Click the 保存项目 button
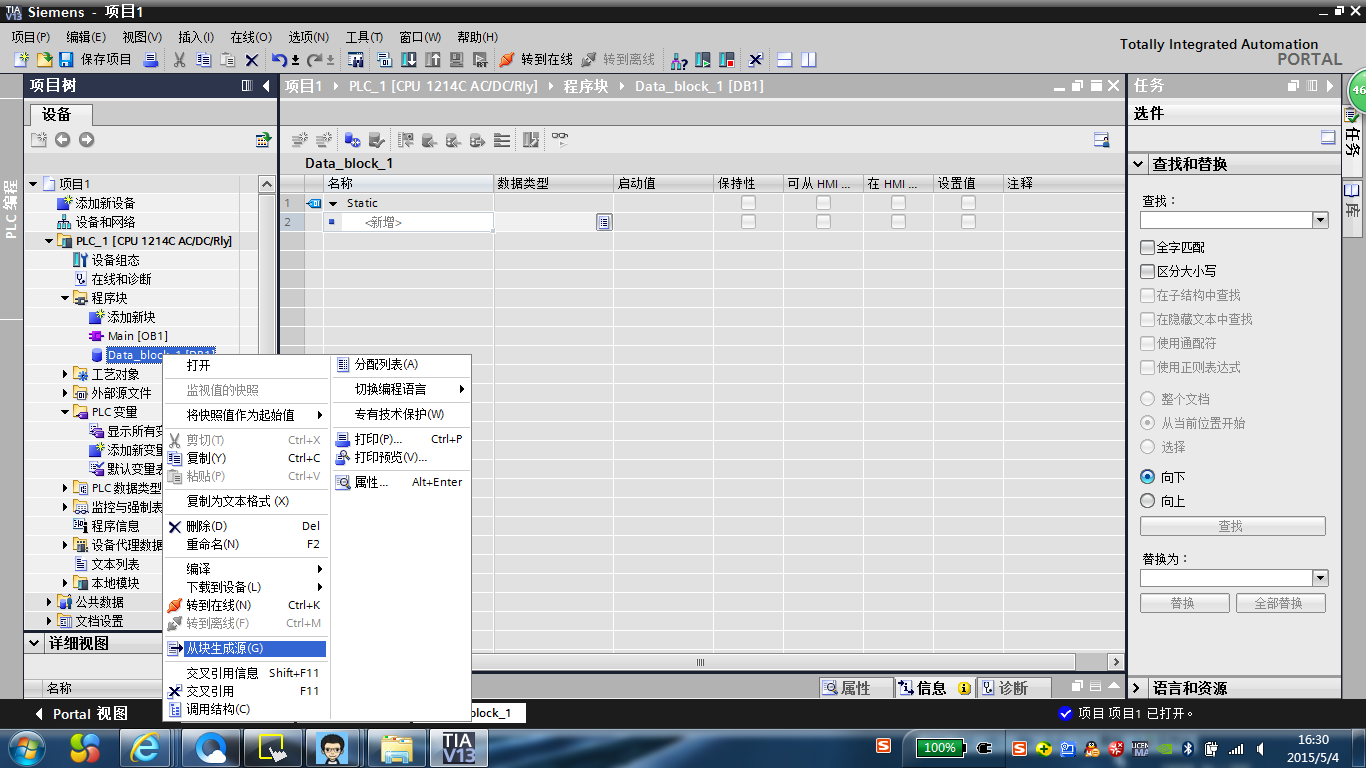 (x=95, y=60)
